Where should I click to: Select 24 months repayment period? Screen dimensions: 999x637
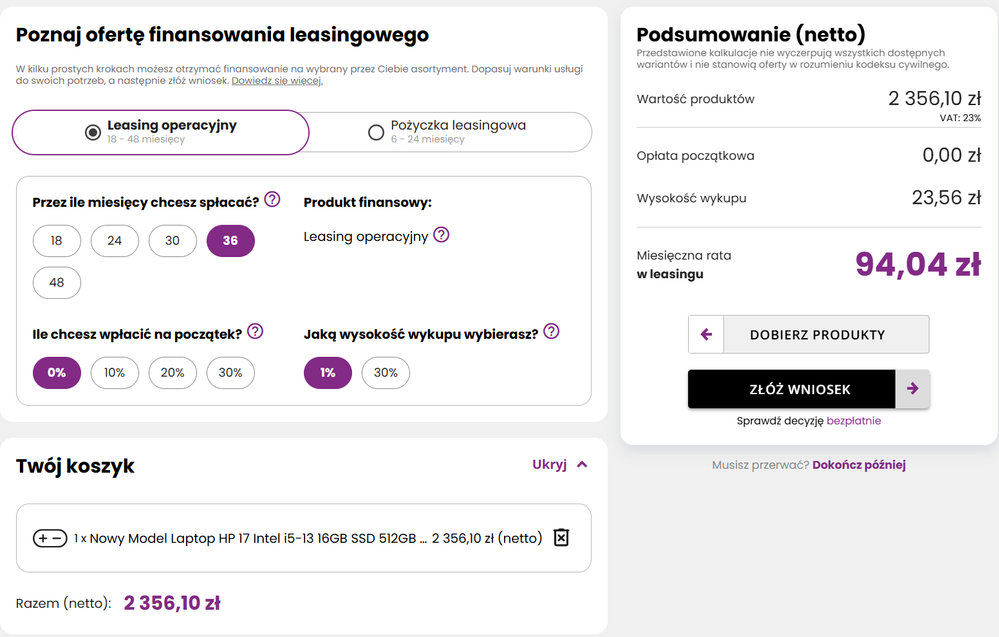click(115, 241)
